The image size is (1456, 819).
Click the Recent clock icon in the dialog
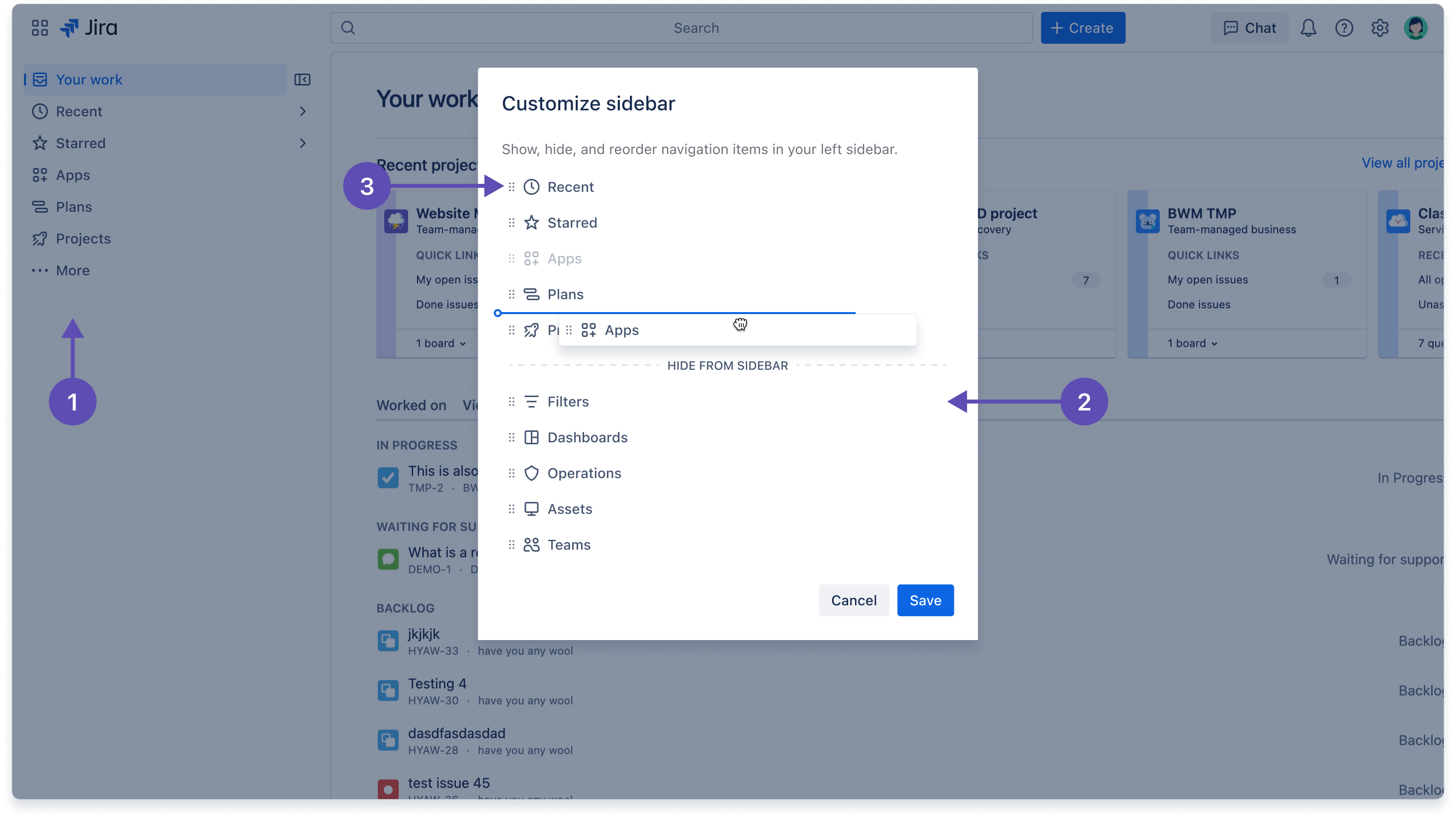[x=531, y=186]
